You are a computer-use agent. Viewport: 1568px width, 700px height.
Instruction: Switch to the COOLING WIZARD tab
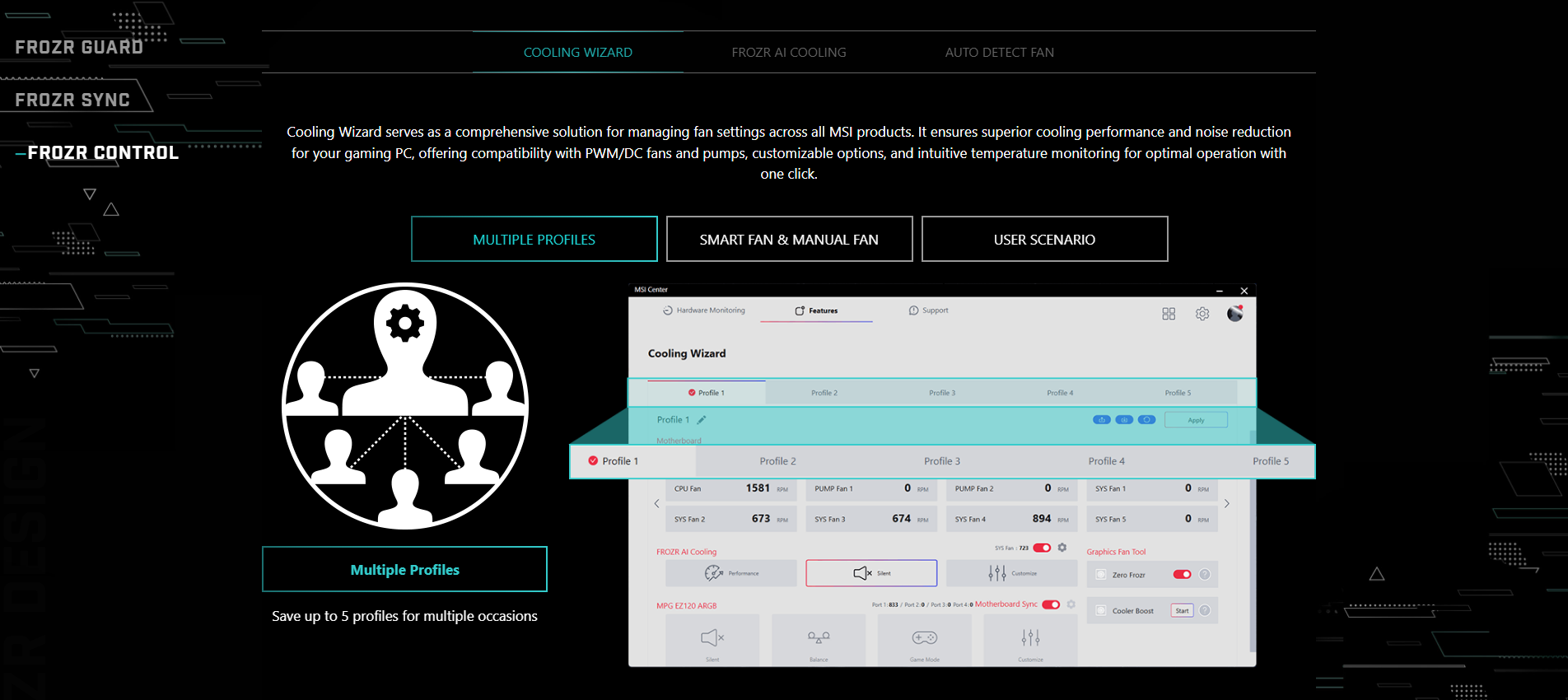click(x=578, y=53)
